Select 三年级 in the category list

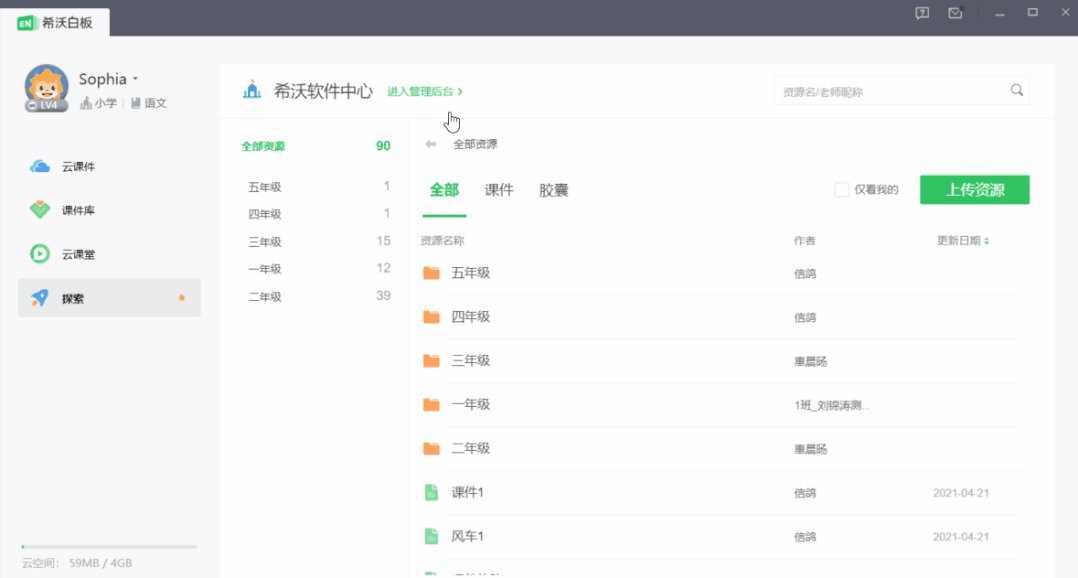(x=265, y=241)
